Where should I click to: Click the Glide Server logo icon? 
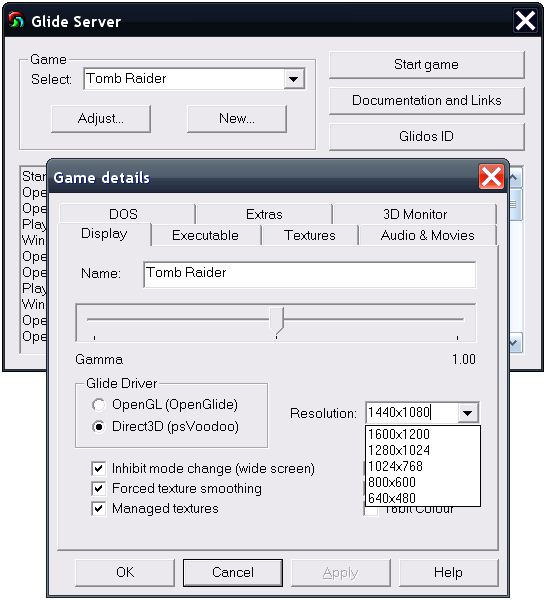(16, 21)
